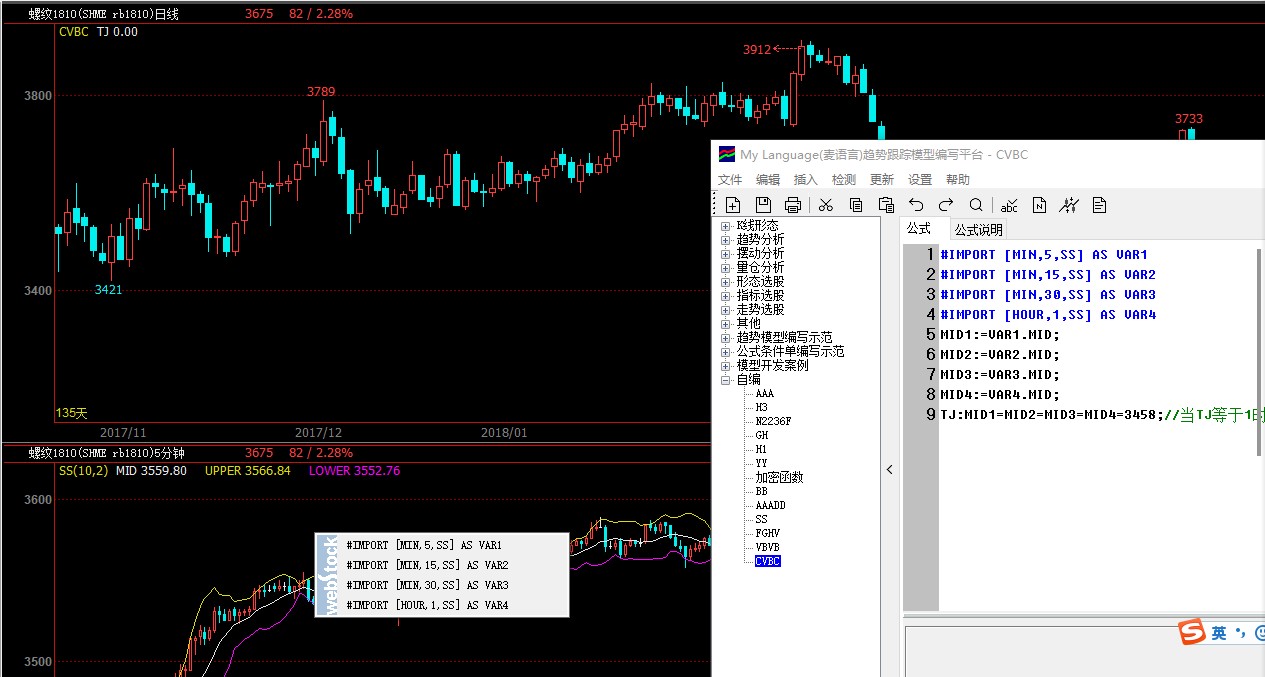Expand the 趋势分析 tree node
Viewport: 1265px width, 677px height.
click(725, 240)
